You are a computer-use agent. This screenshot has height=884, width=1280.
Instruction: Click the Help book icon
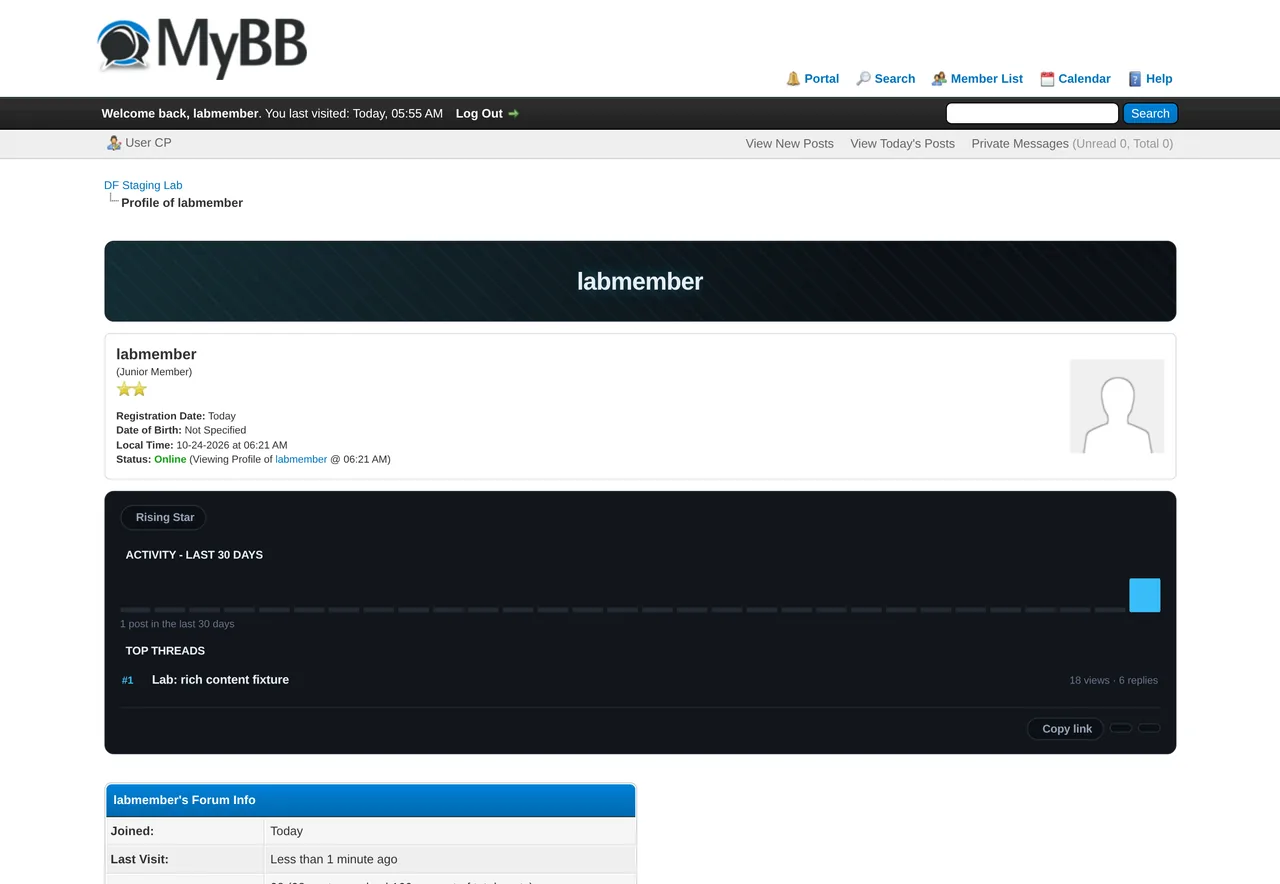pos(1135,79)
